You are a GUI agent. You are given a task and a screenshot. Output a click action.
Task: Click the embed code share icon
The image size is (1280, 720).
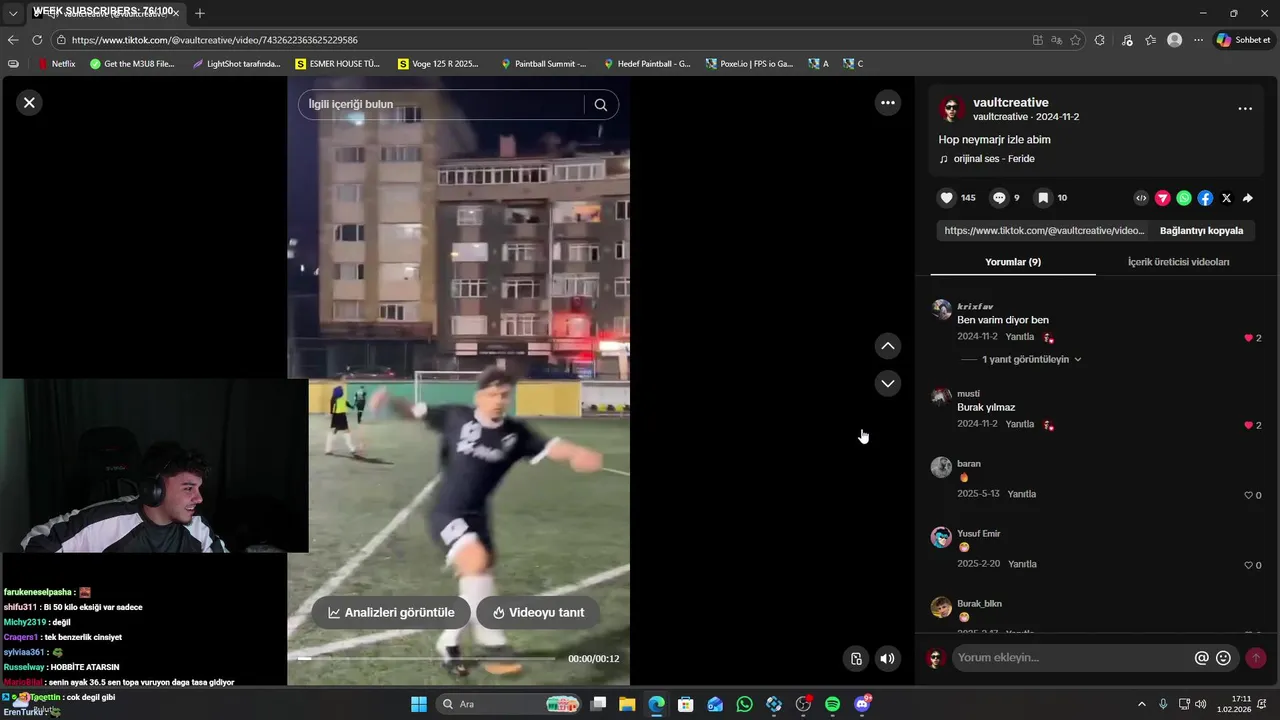1141,198
